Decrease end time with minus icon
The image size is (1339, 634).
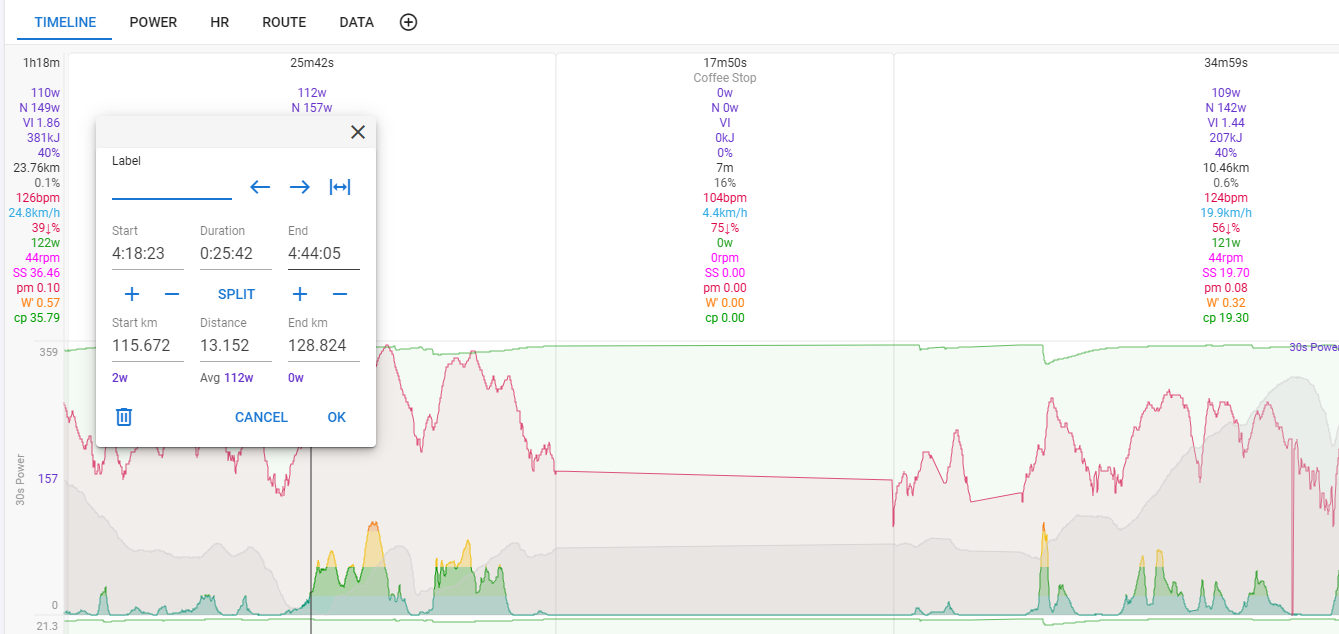click(340, 294)
